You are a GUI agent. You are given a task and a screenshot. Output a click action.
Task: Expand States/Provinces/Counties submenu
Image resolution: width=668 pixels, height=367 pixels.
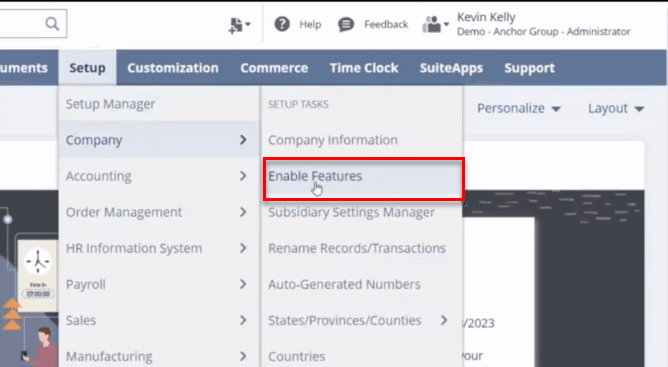pyautogui.click(x=362, y=320)
